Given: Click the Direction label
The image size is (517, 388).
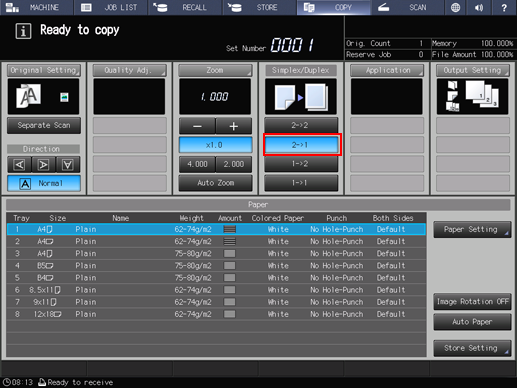Looking at the screenshot, I should [x=43, y=149].
